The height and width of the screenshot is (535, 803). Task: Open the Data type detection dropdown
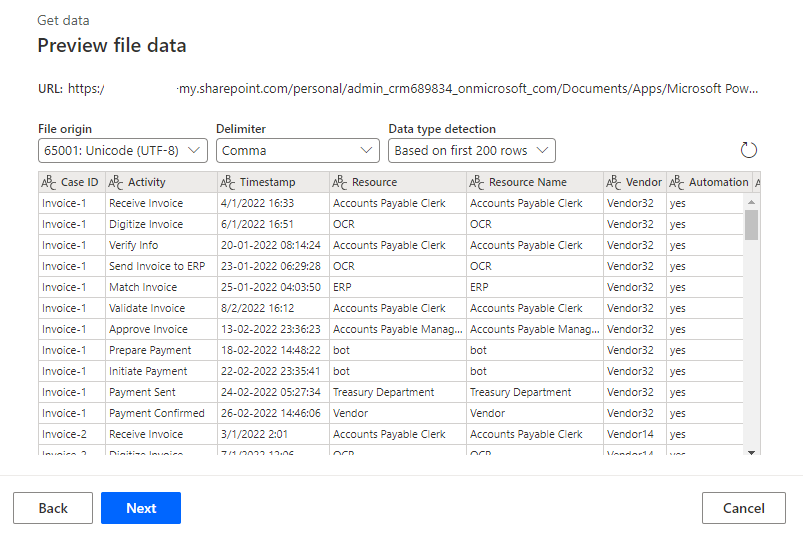tap(472, 151)
